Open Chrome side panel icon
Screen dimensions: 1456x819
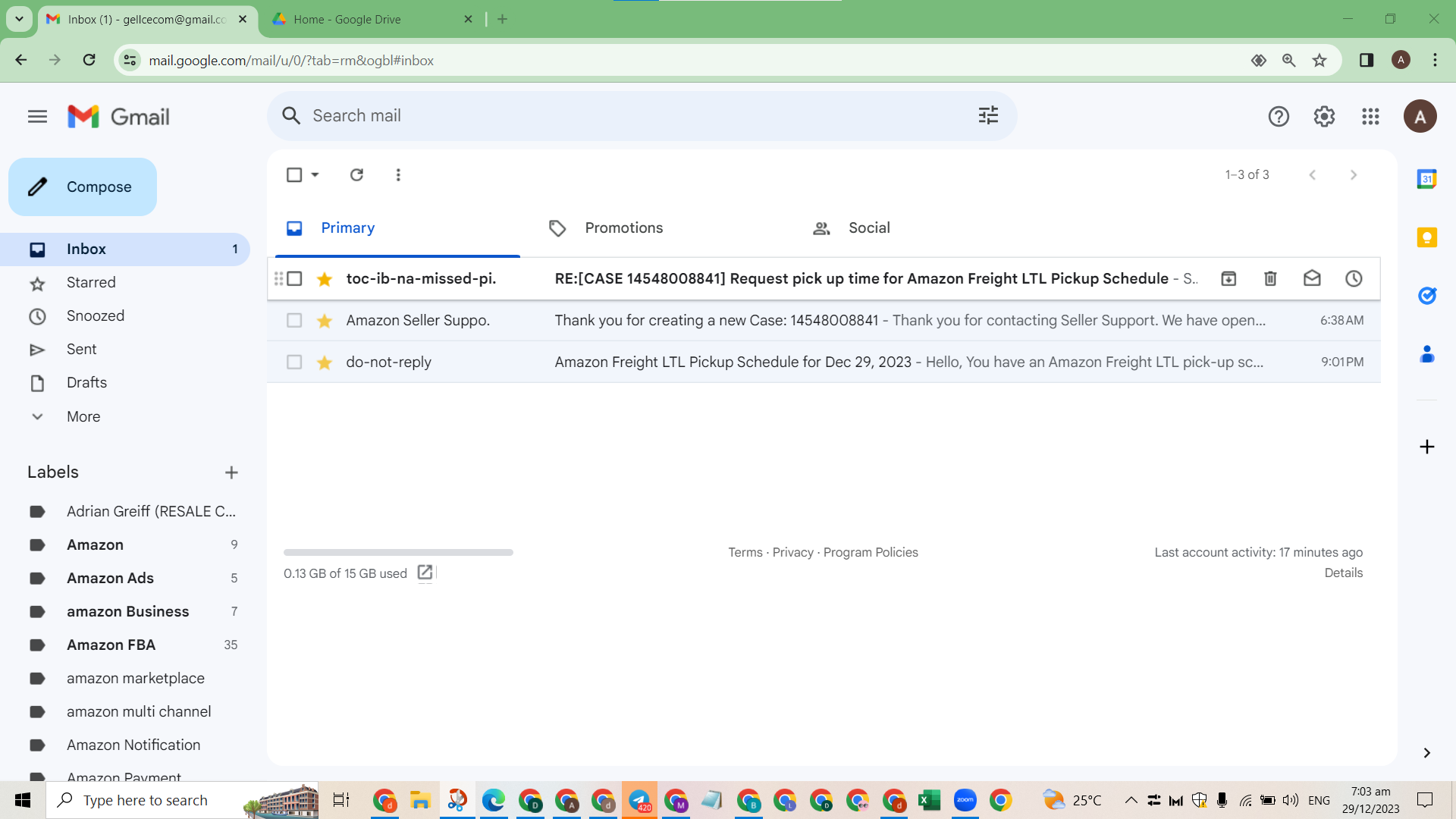[x=1367, y=60]
